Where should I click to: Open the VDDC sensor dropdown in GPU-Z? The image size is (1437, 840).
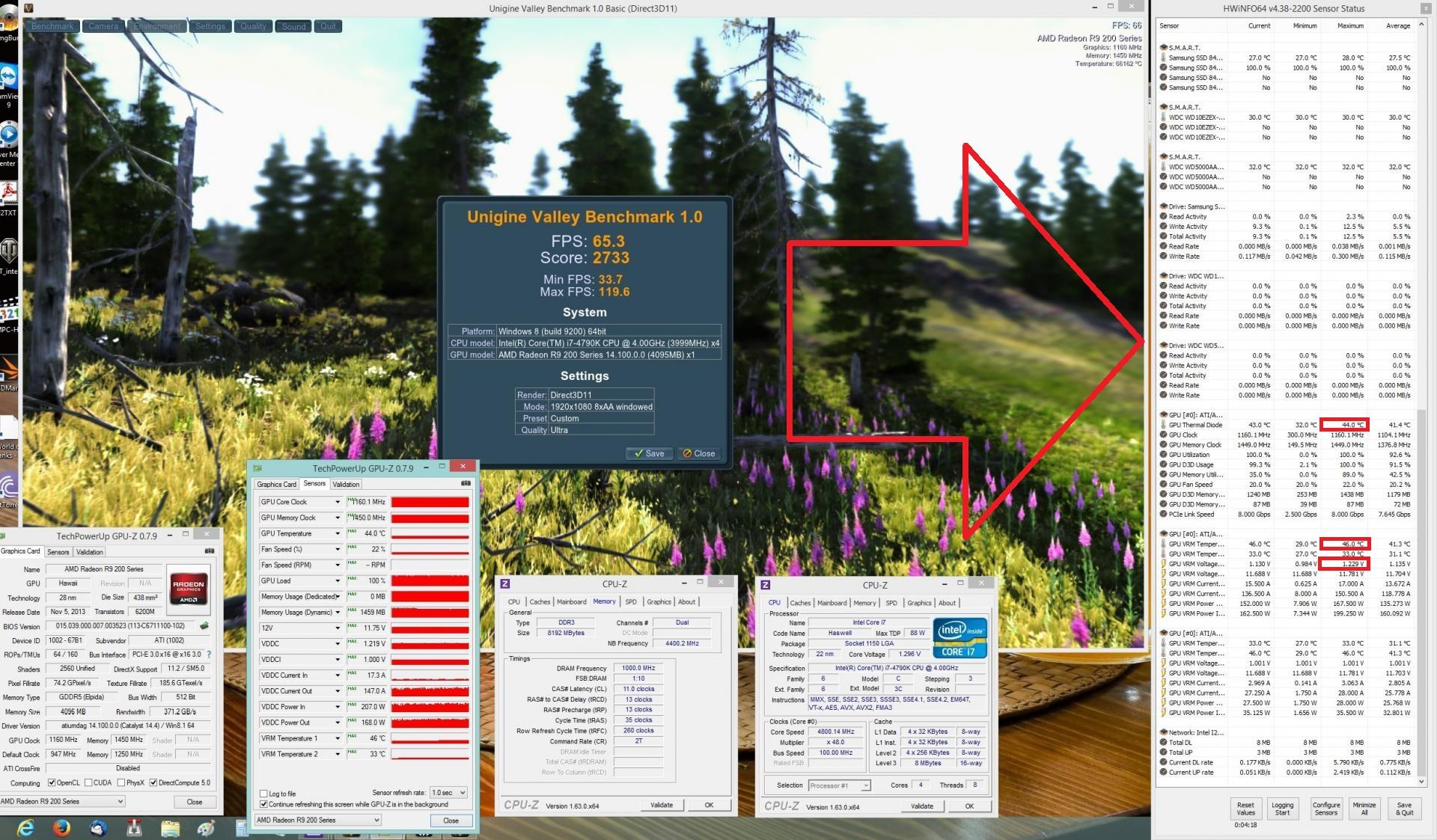click(x=337, y=644)
